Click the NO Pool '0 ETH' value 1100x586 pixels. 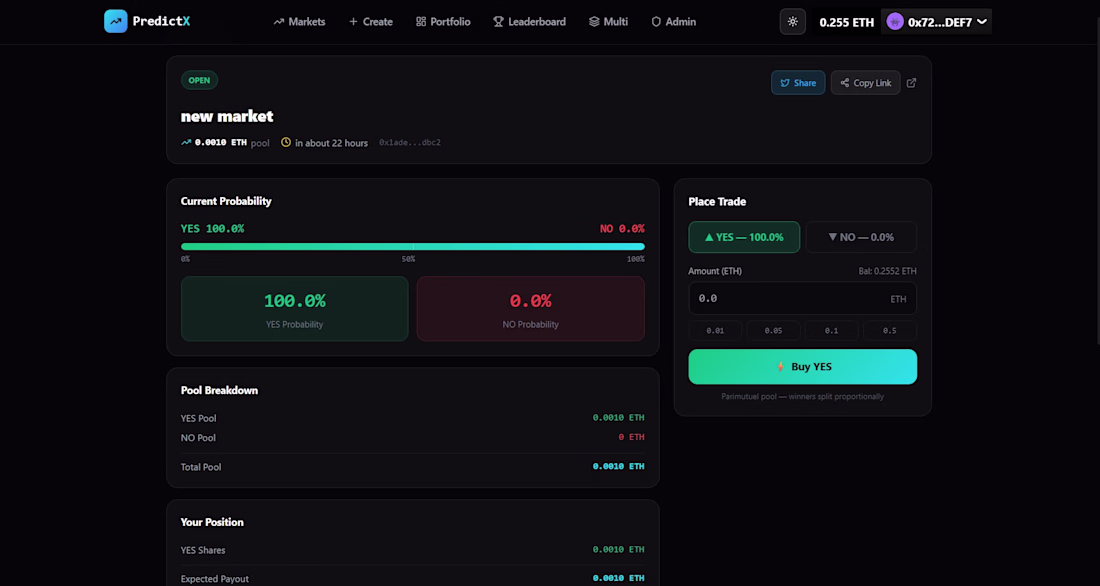pos(631,437)
